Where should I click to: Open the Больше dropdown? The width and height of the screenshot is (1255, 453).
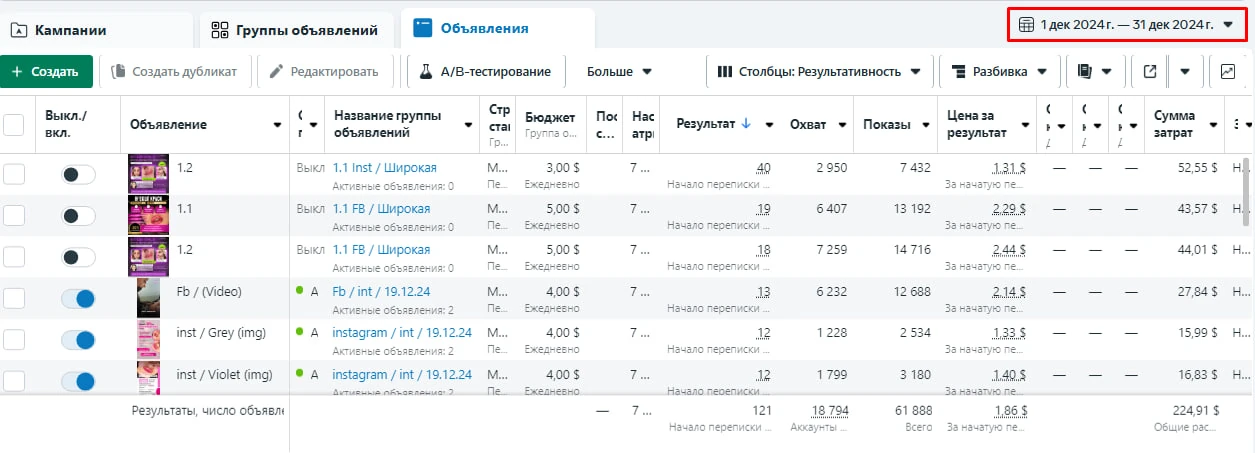(620, 72)
